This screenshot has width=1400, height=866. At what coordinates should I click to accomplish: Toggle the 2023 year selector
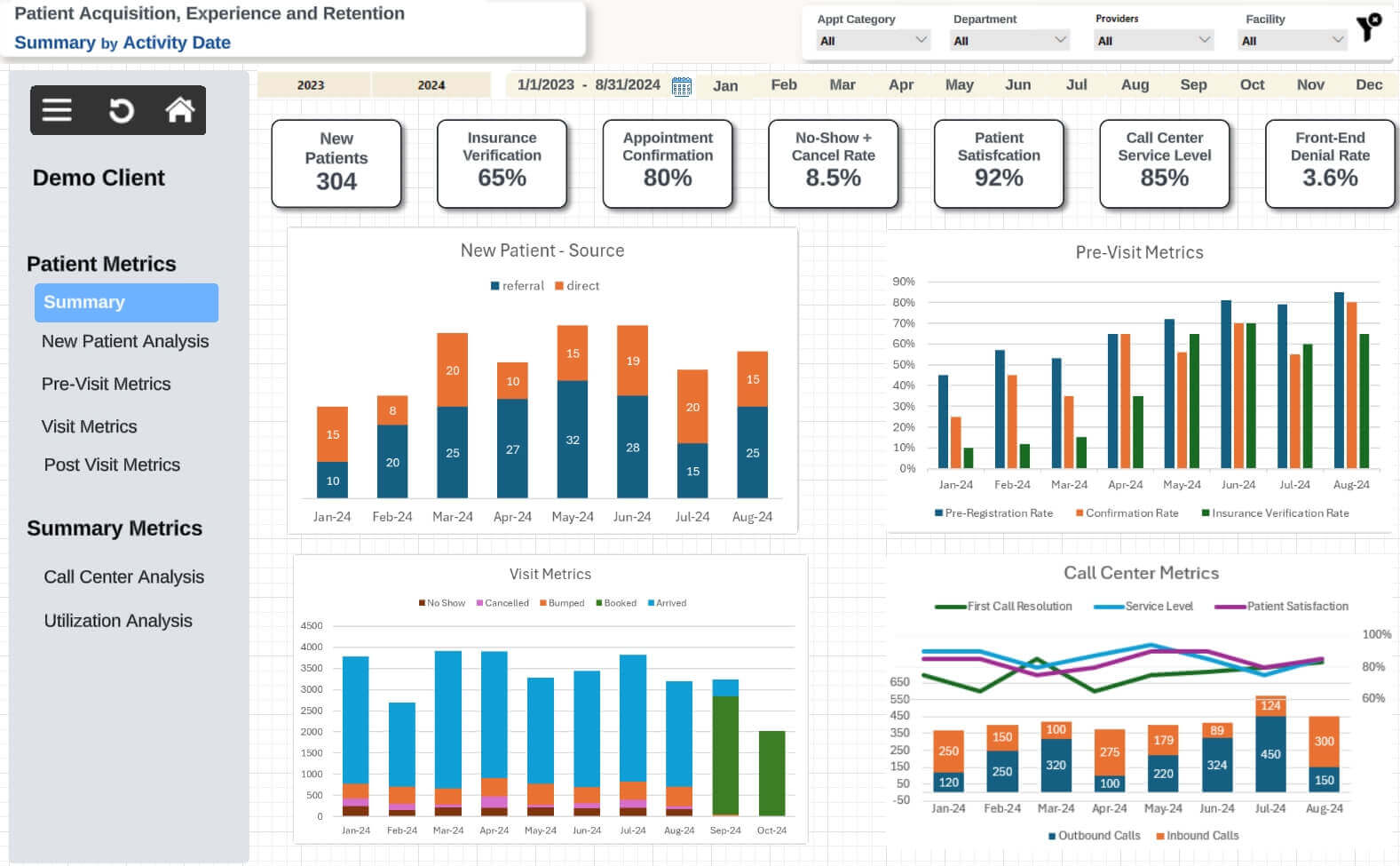(311, 85)
